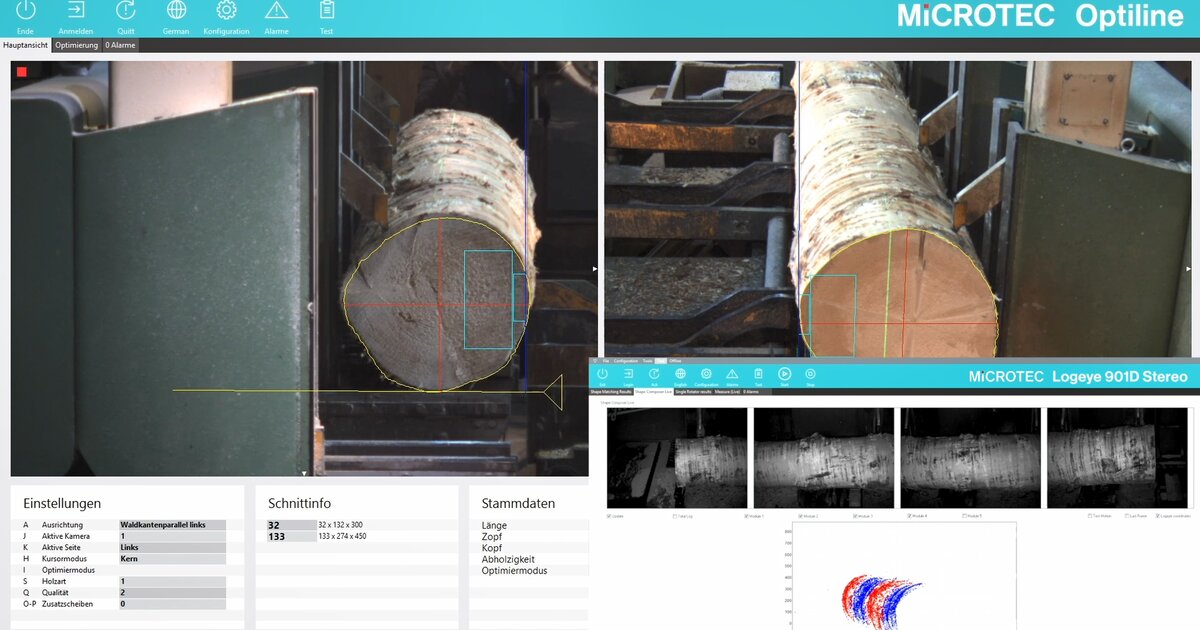Click the Ack icon in Logeye toolbar
Screen dimensions: 1200x630
[654, 374]
